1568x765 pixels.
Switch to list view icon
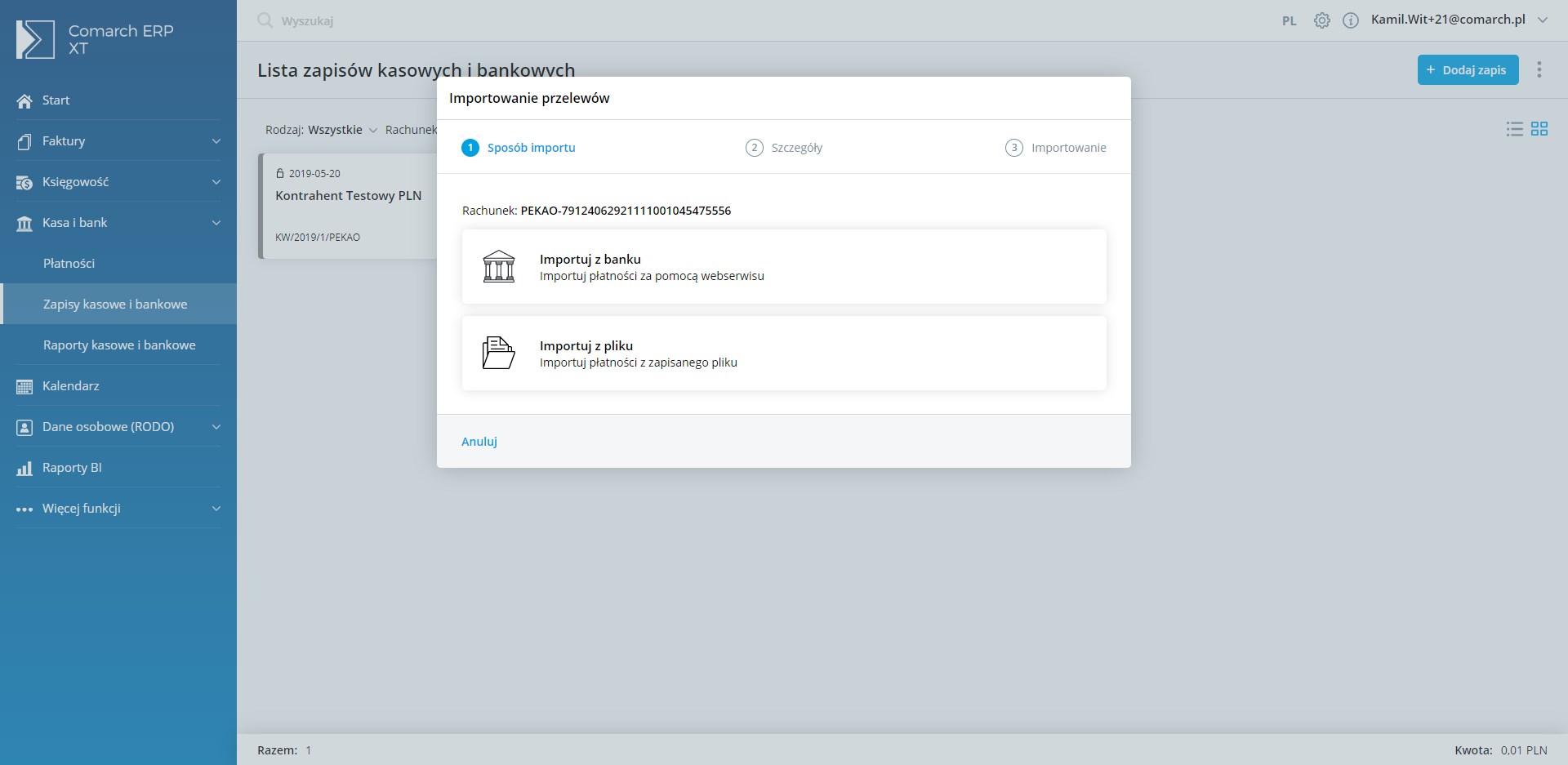1514,129
